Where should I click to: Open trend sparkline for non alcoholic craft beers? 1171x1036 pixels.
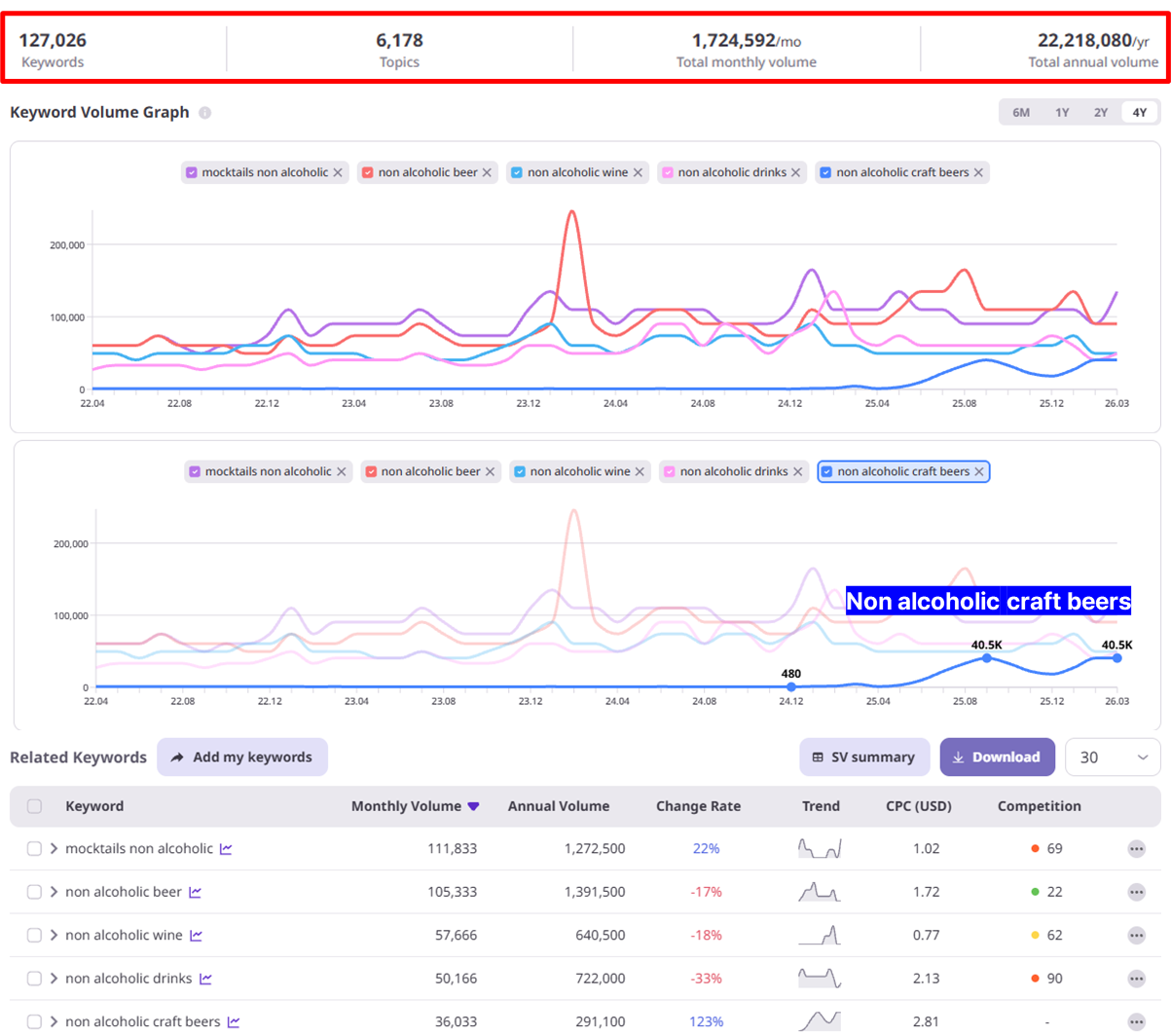pyautogui.click(x=820, y=1021)
